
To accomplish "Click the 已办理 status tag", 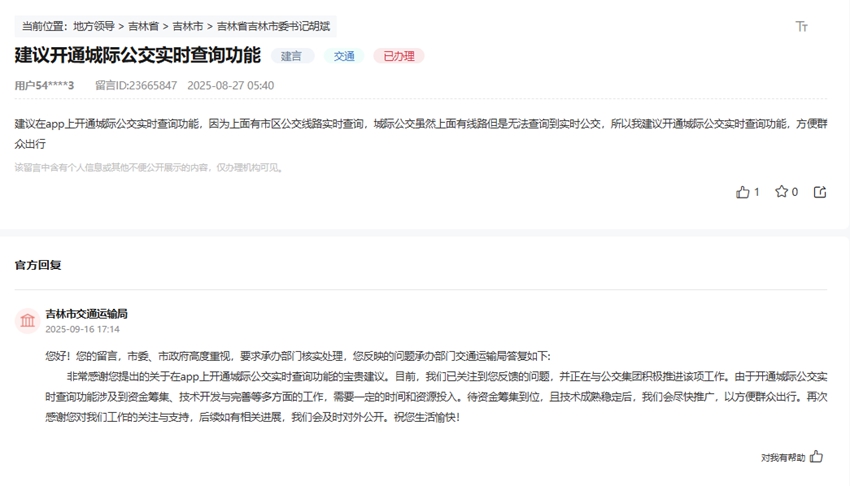I will [398, 56].
